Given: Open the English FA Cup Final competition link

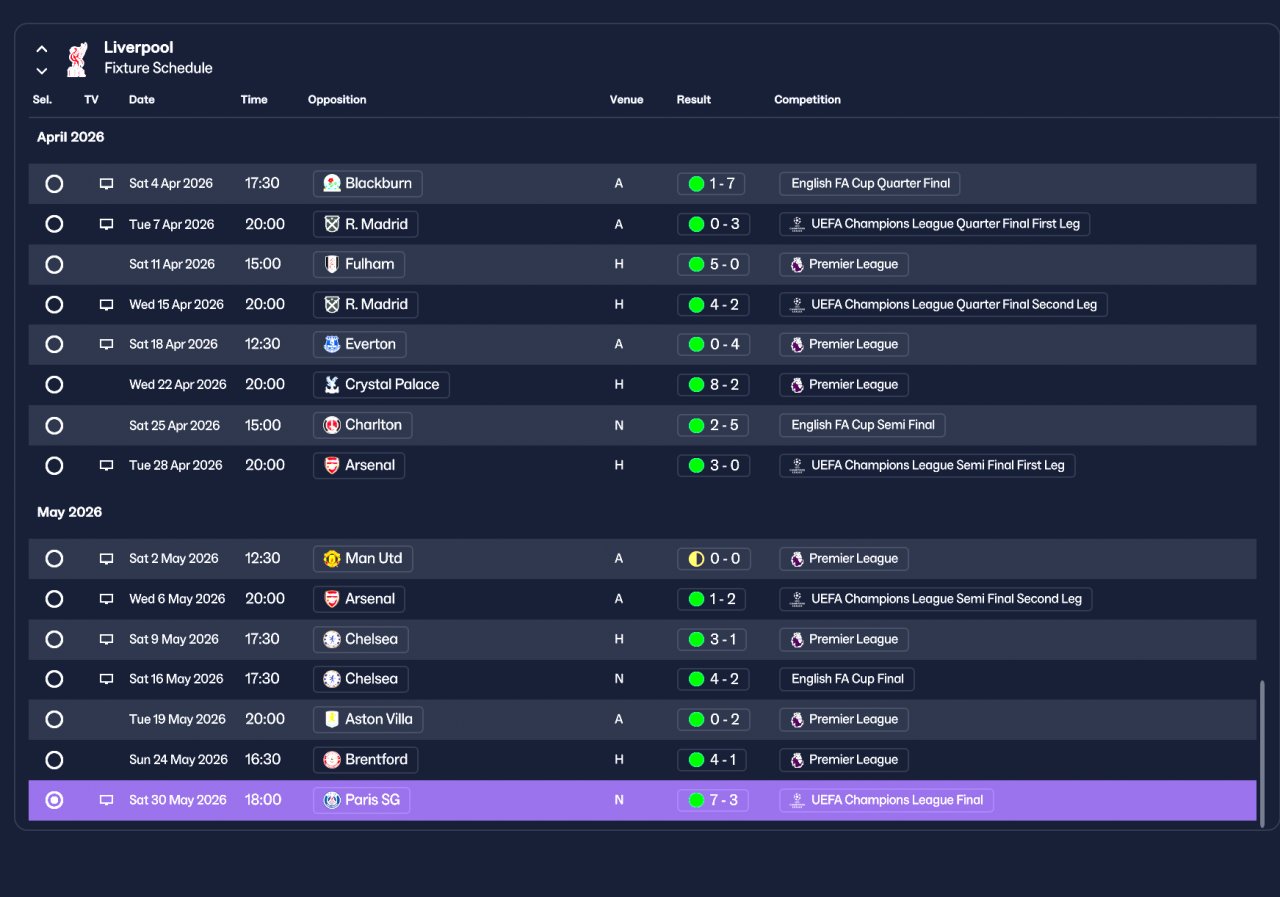Looking at the screenshot, I should point(847,679).
